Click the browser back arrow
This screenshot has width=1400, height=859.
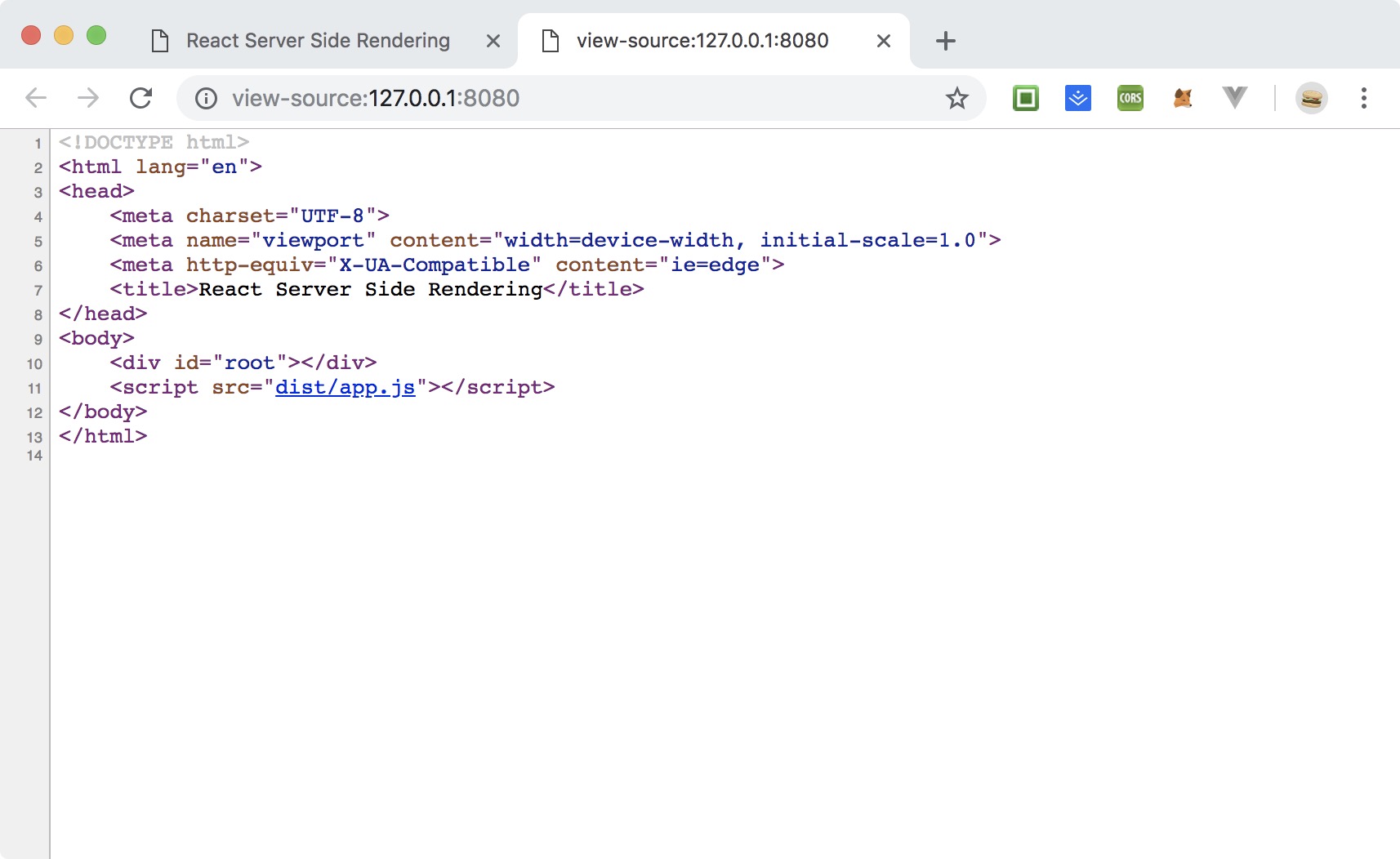(36, 98)
